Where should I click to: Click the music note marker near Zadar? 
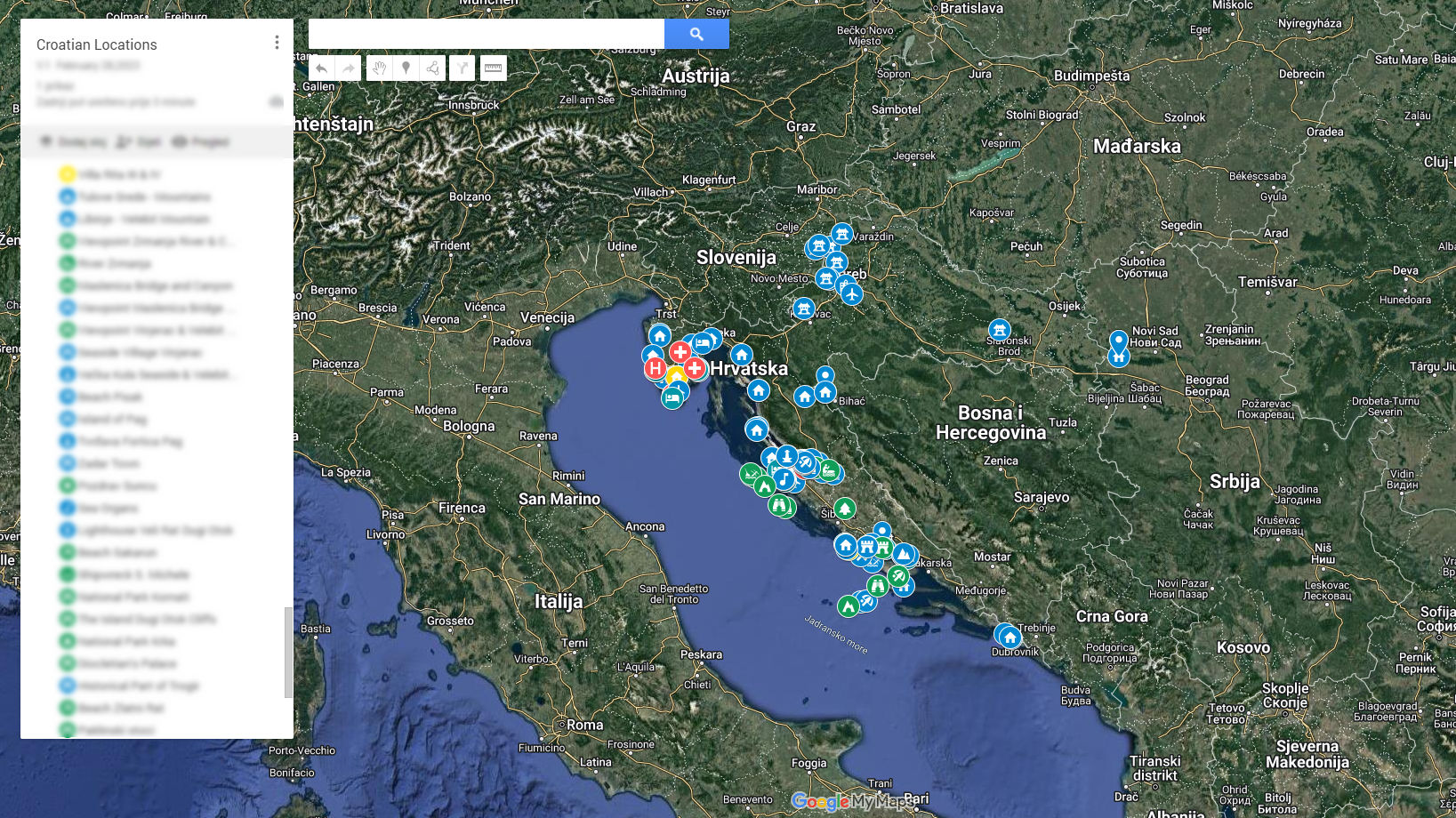tap(784, 479)
